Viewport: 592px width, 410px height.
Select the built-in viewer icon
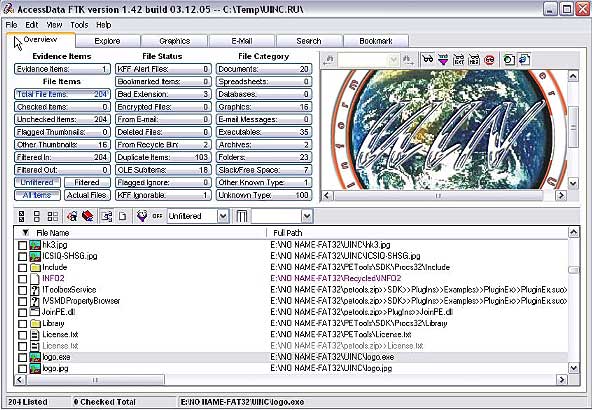tap(509, 59)
